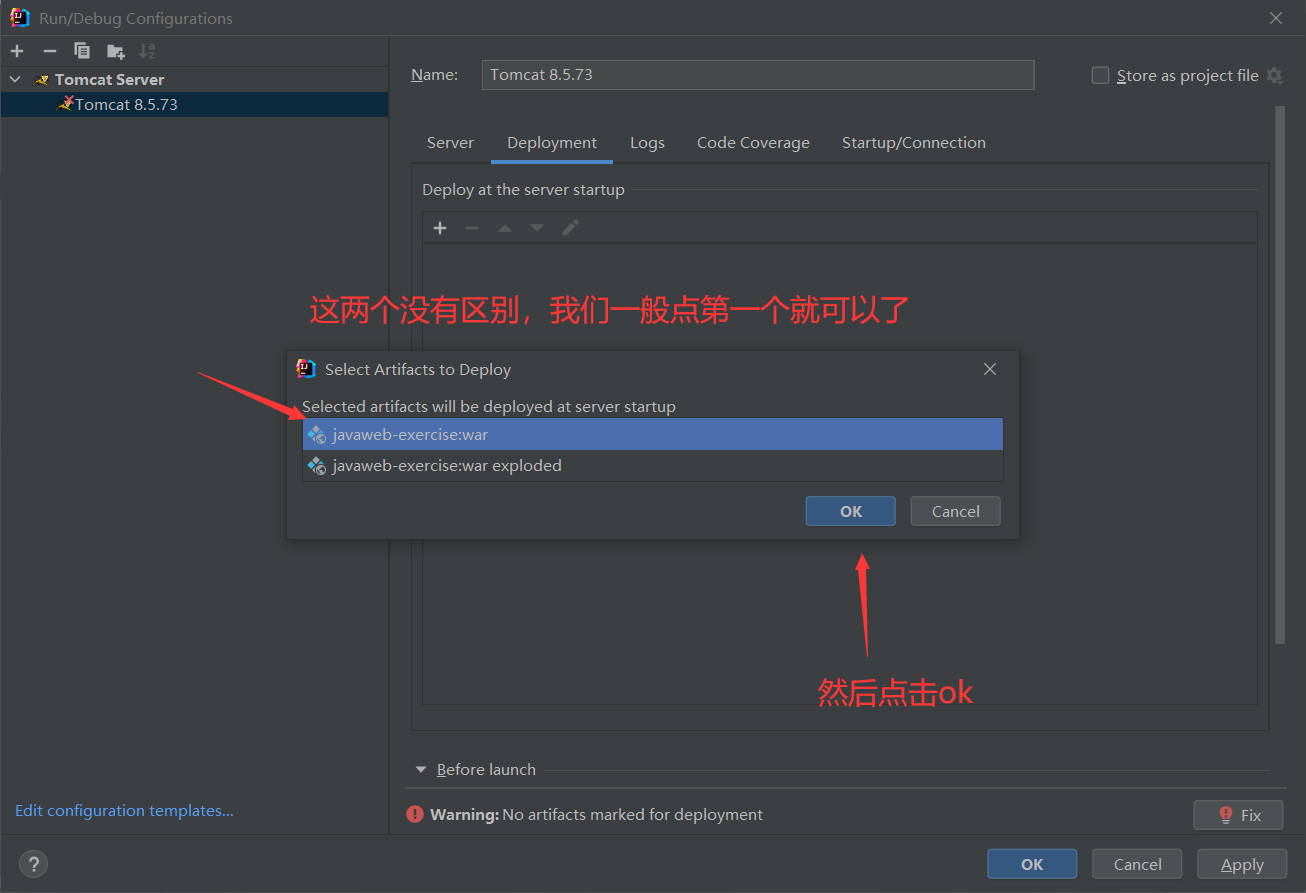The height and width of the screenshot is (893, 1306).
Task: Open the Logs tab
Action: pos(647,142)
